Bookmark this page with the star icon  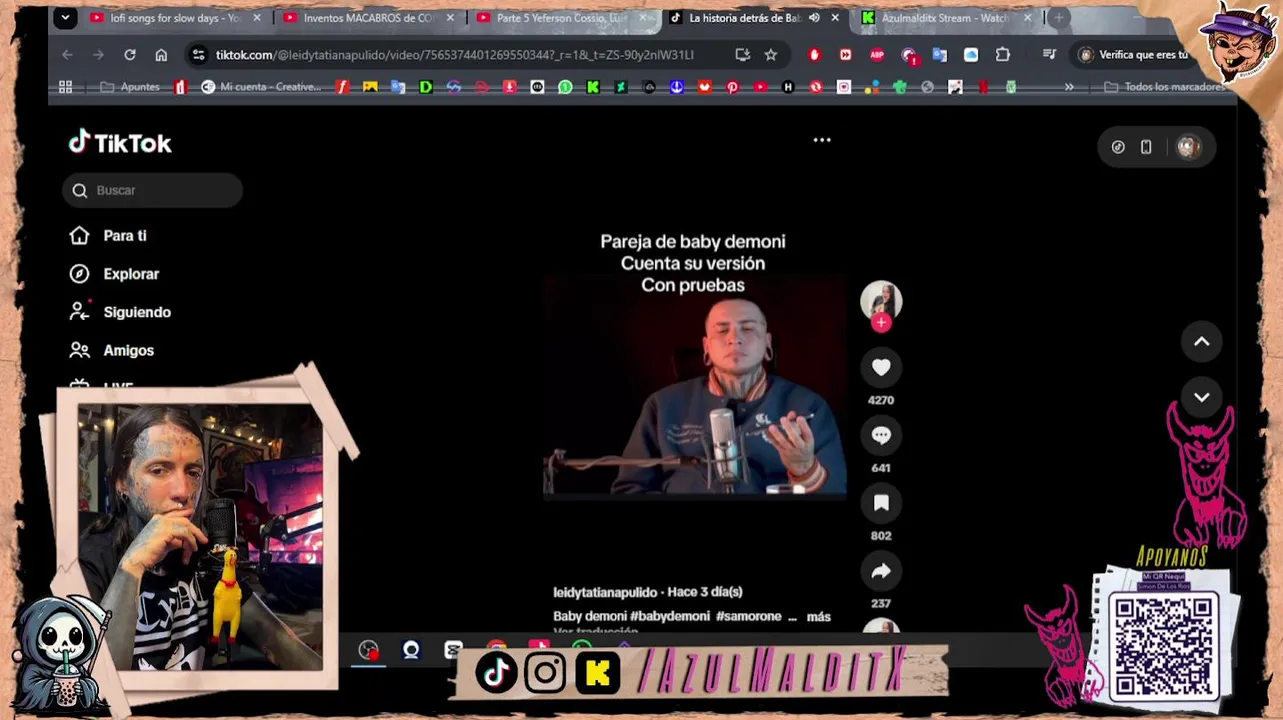coord(771,55)
